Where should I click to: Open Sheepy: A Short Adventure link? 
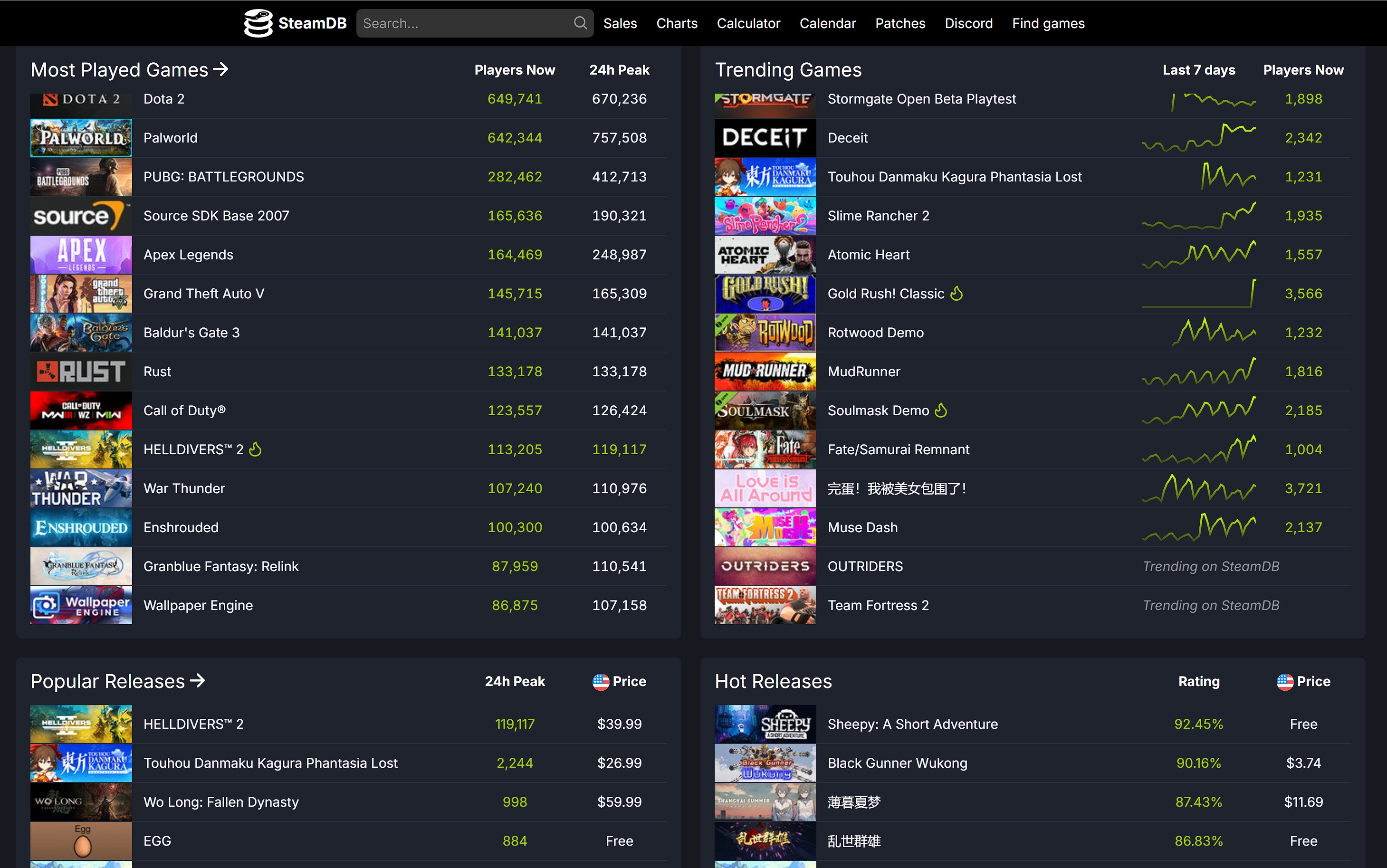point(912,724)
